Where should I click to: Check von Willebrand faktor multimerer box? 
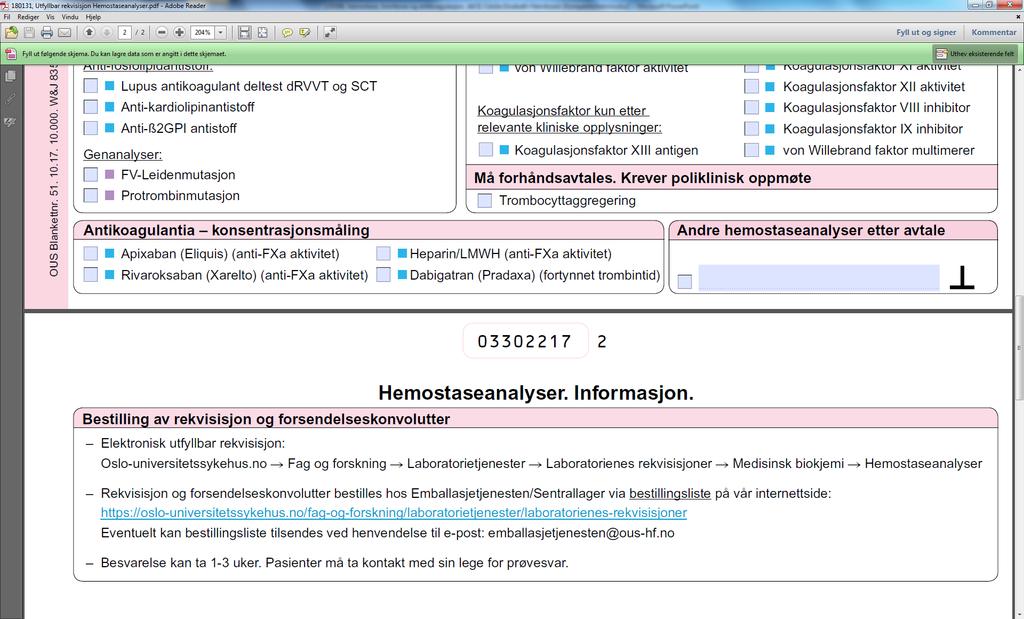coord(752,150)
